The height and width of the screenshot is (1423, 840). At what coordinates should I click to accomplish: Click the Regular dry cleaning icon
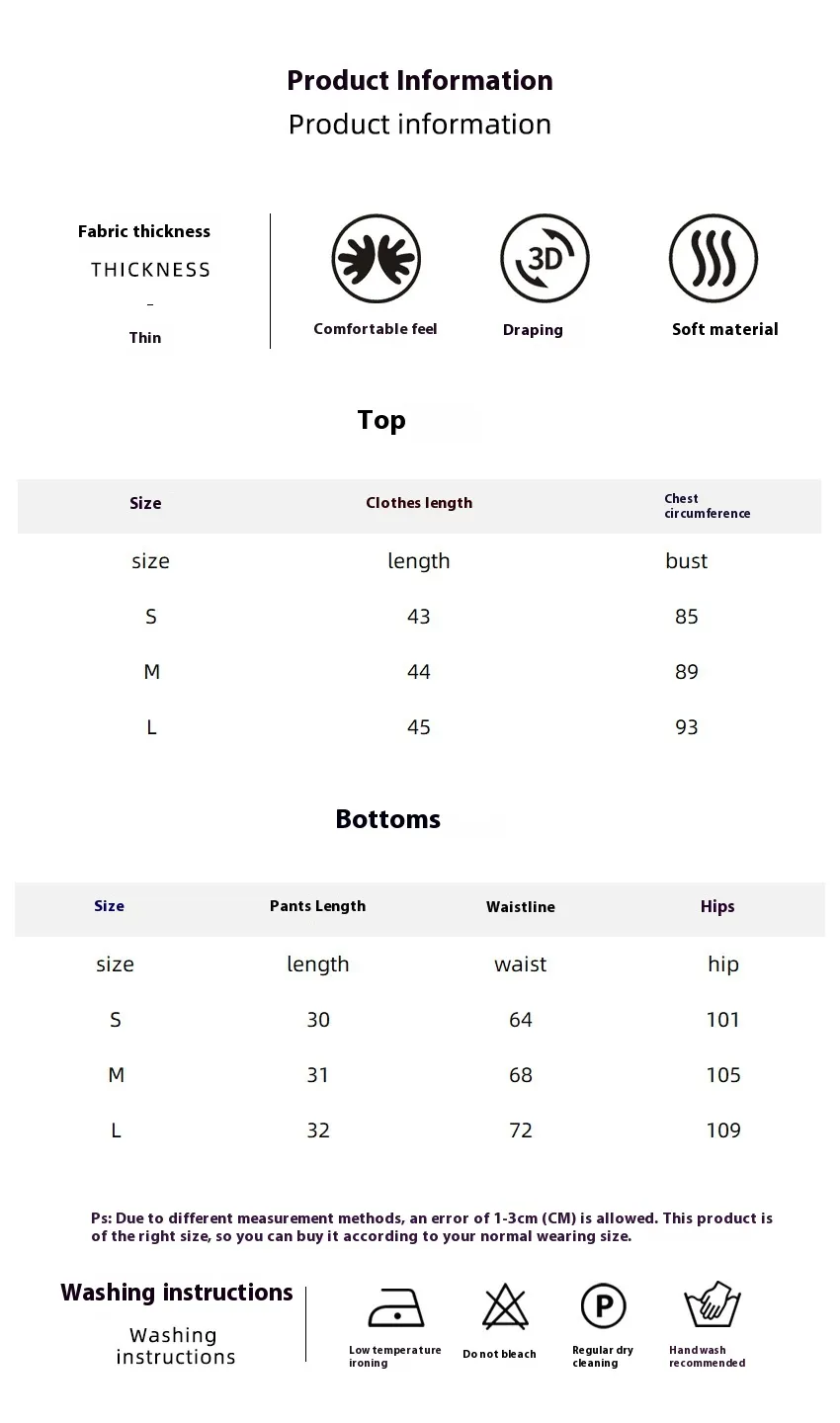click(603, 1306)
